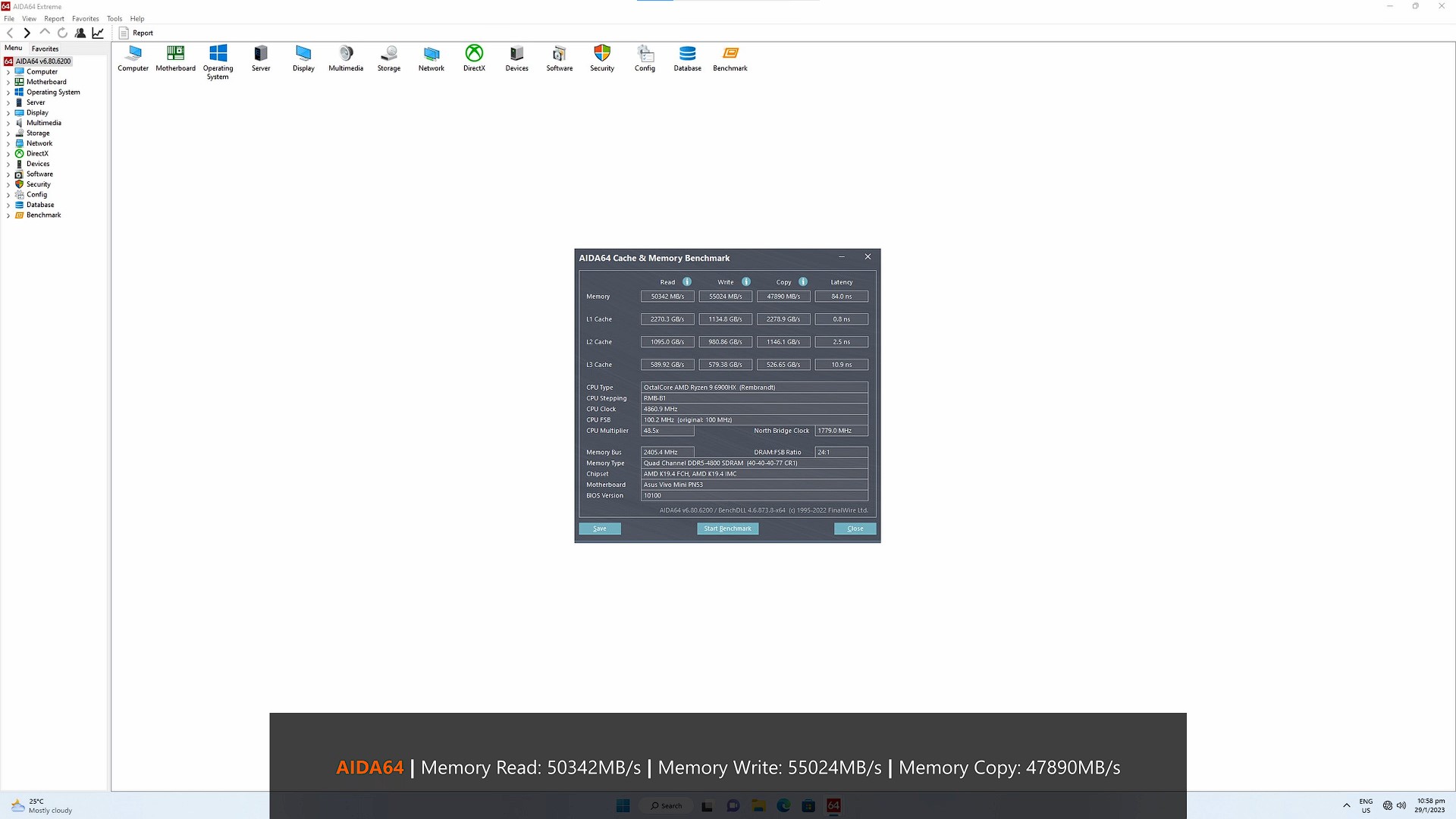This screenshot has width=1456, height=819.
Task: Click the Read info icon
Action: 687,281
